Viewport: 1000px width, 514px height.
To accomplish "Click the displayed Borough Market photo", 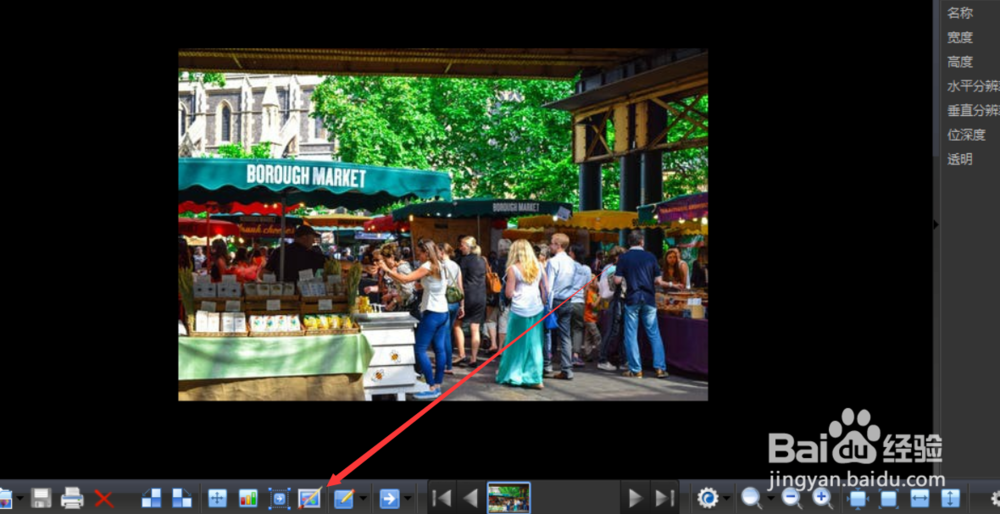I will 443,225.
